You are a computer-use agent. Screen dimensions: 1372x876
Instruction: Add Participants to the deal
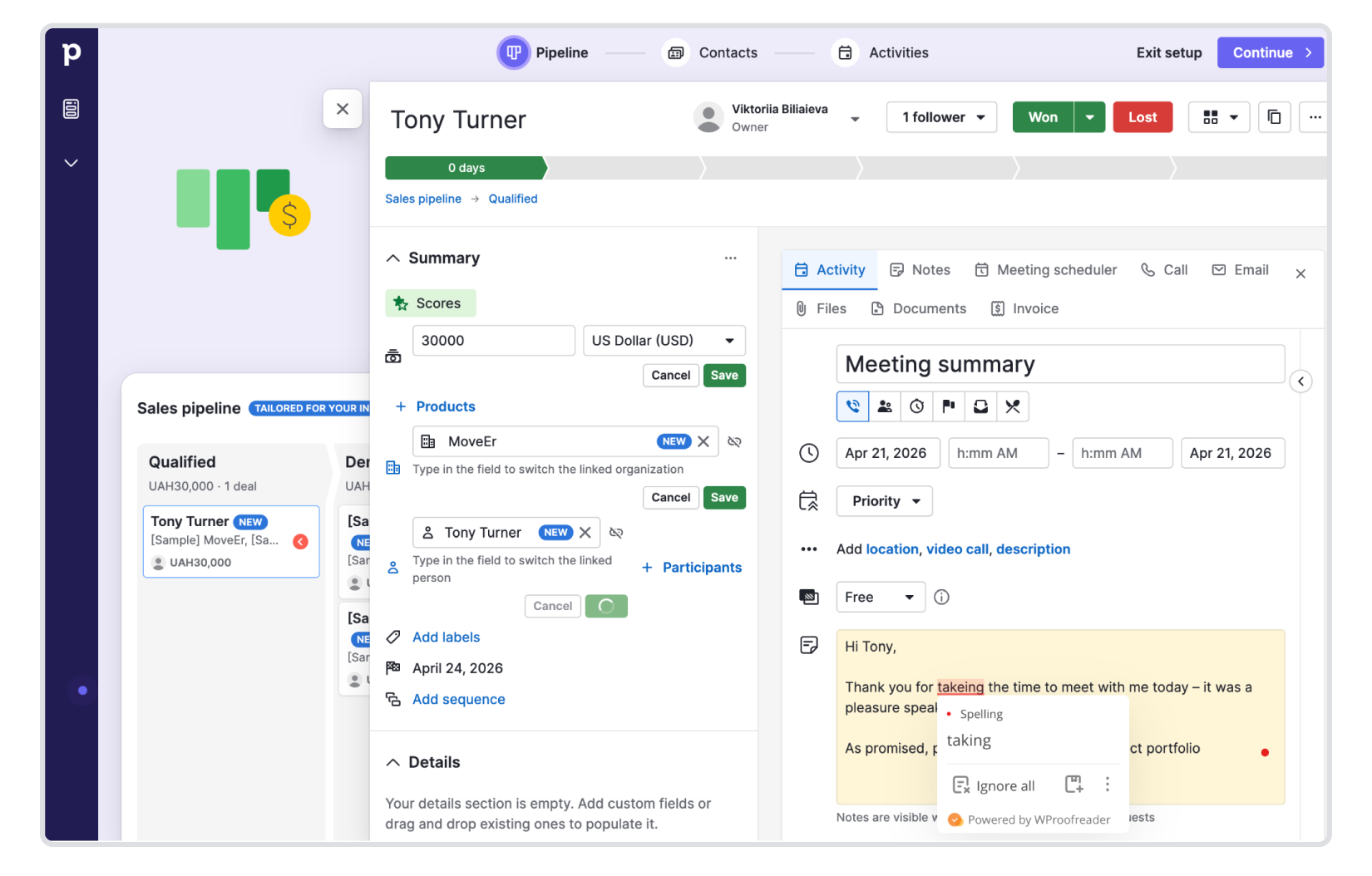(x=692, y=568)
